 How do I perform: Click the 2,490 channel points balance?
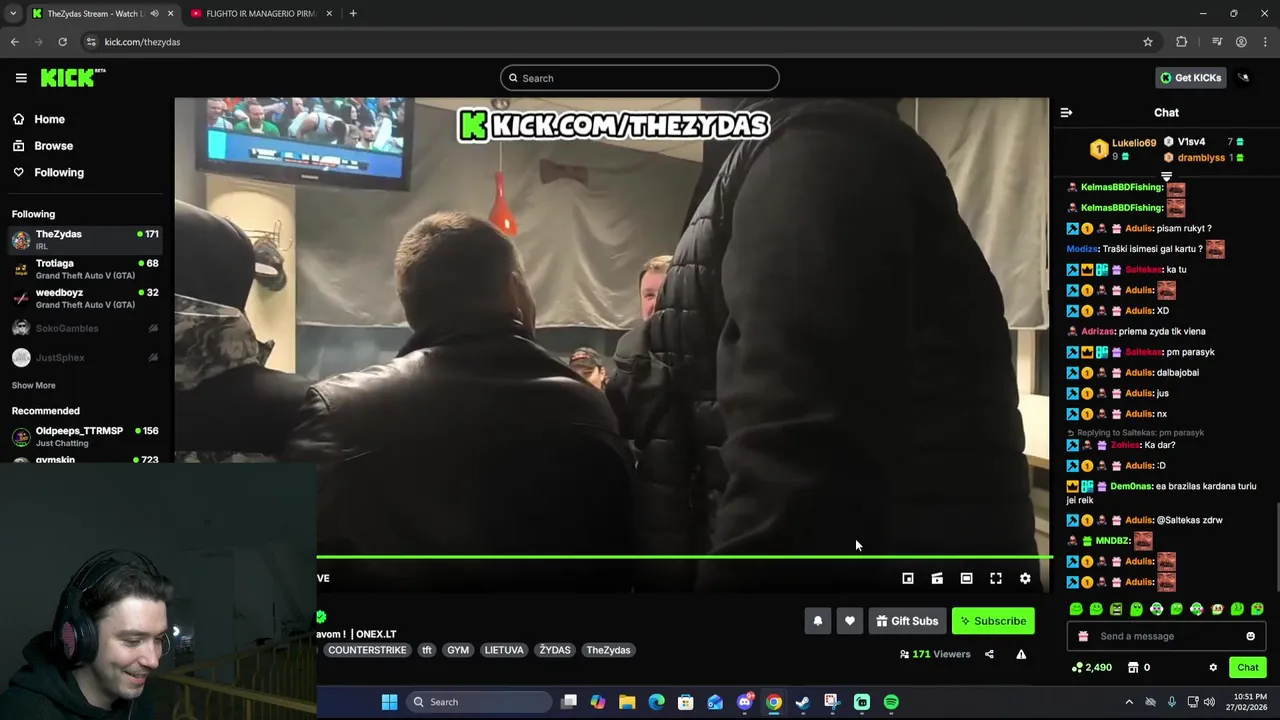(x=1091, y=667)
